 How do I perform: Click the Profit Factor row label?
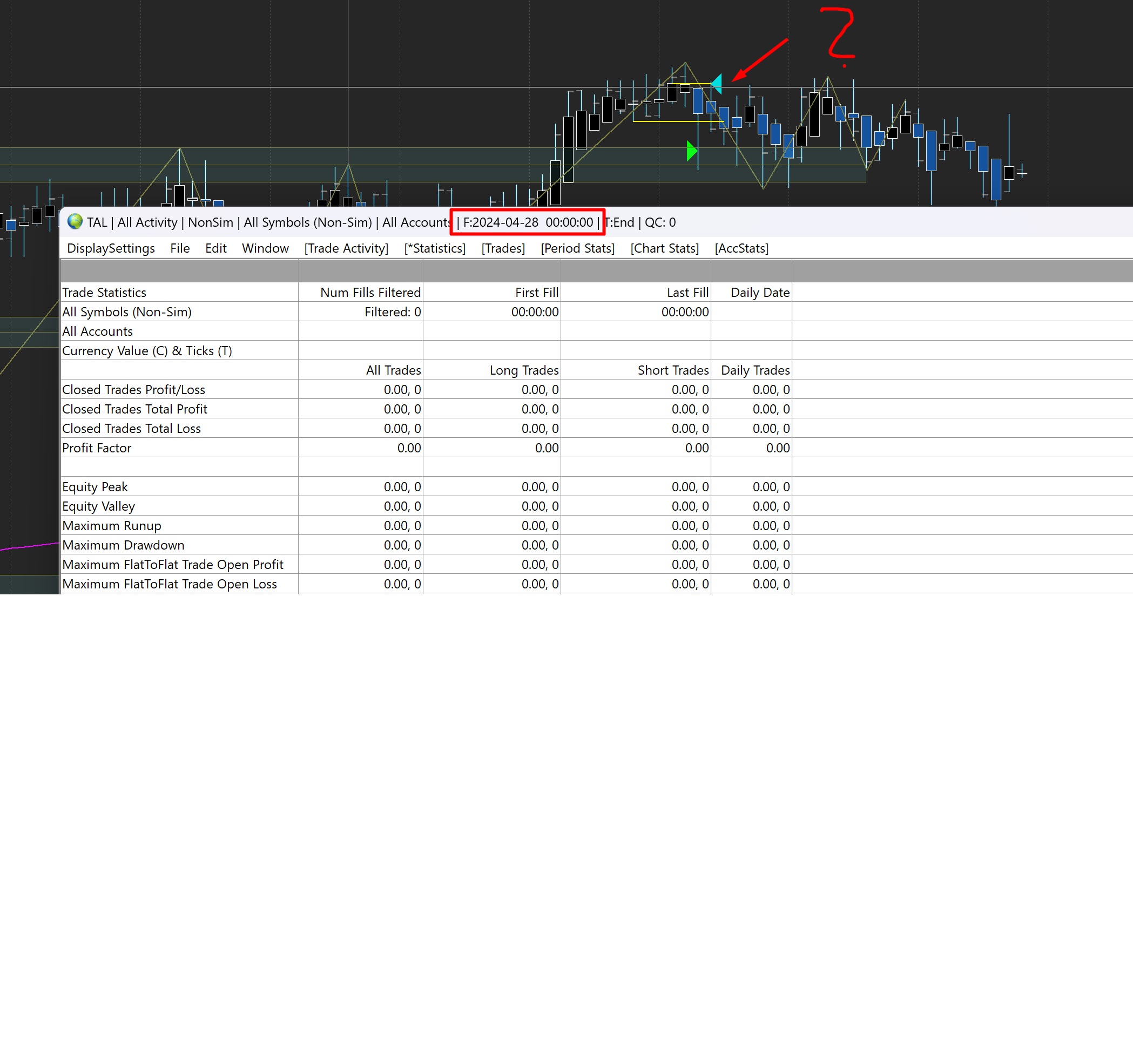(96, 448)
